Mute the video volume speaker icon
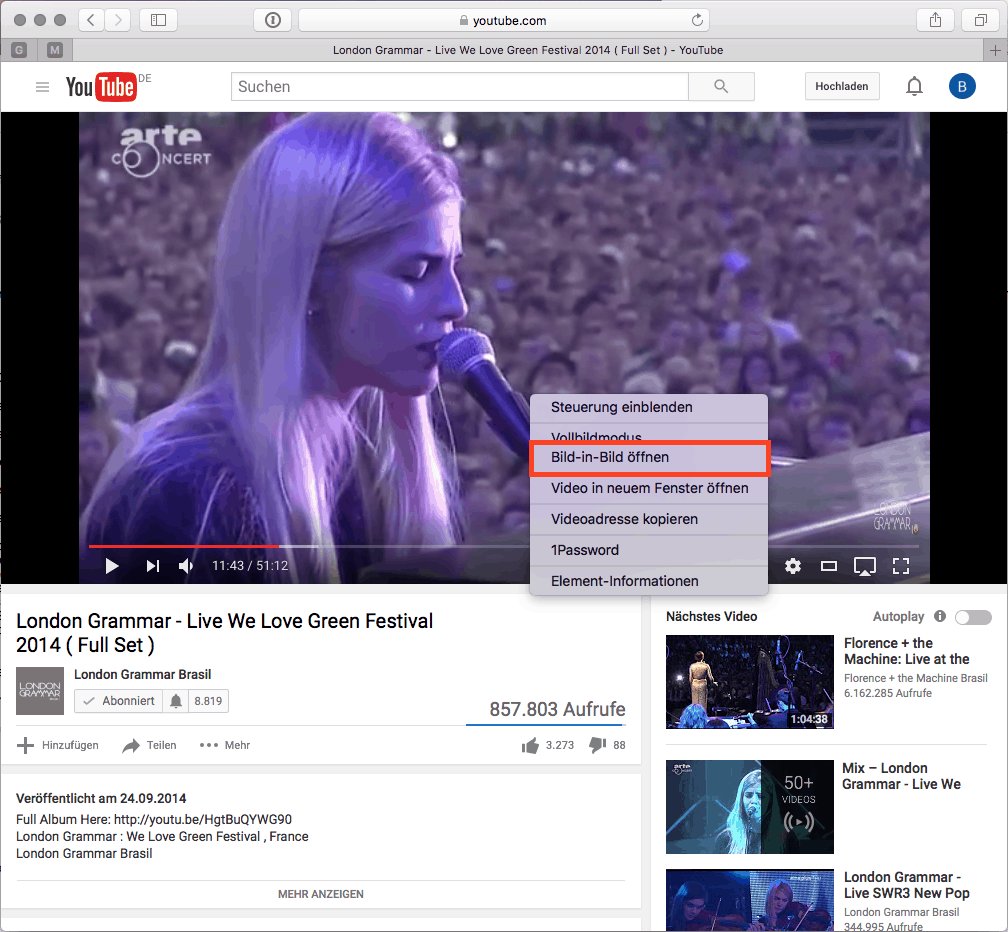1008x932 pixels. click(186, 566)
